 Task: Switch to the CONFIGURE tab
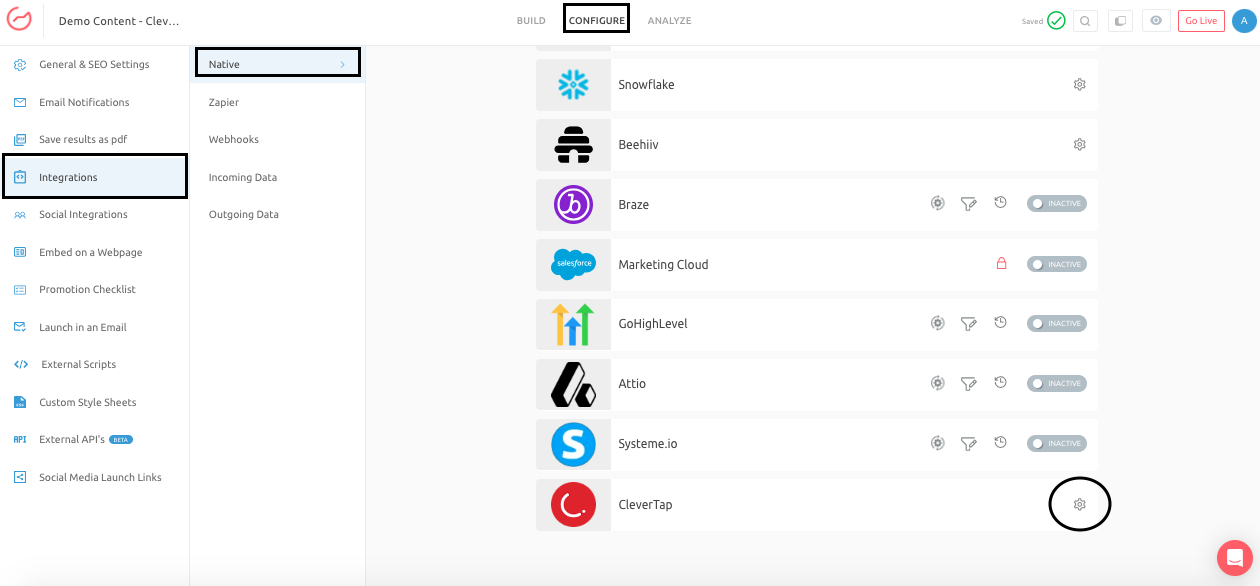596,21
